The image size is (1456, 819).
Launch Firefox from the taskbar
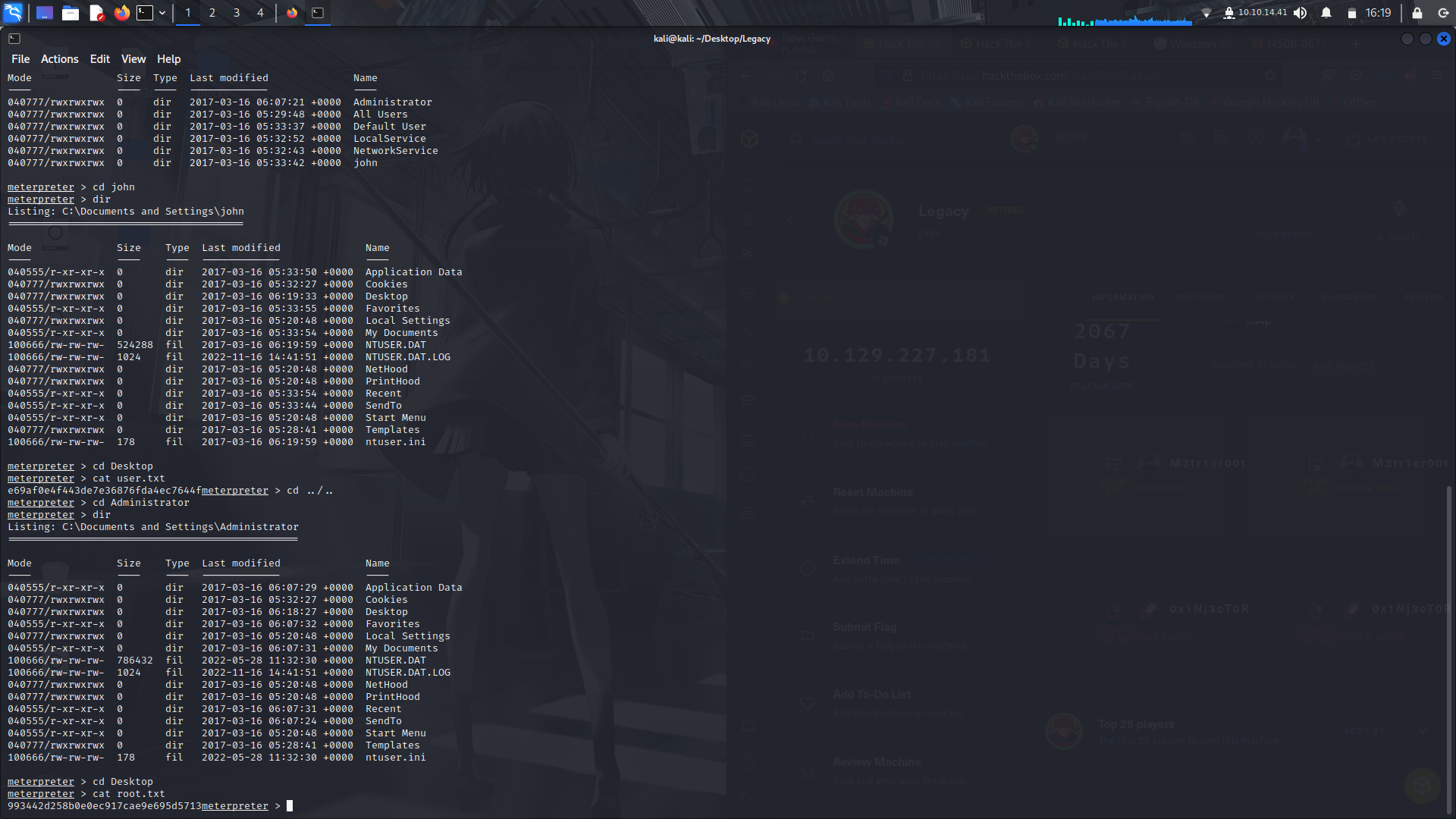121,12
